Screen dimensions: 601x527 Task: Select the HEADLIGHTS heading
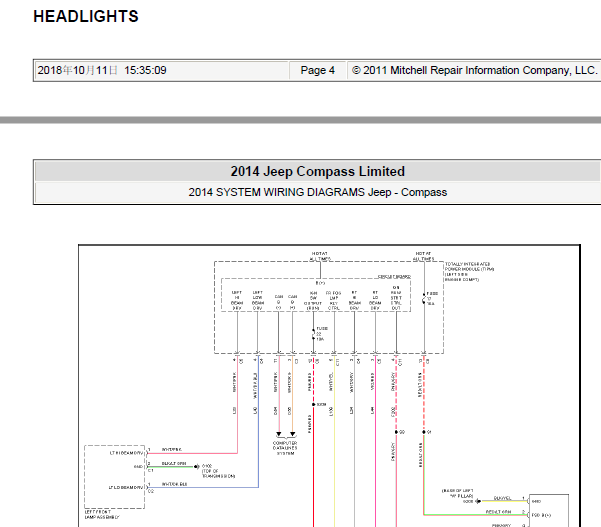[86, 16]
